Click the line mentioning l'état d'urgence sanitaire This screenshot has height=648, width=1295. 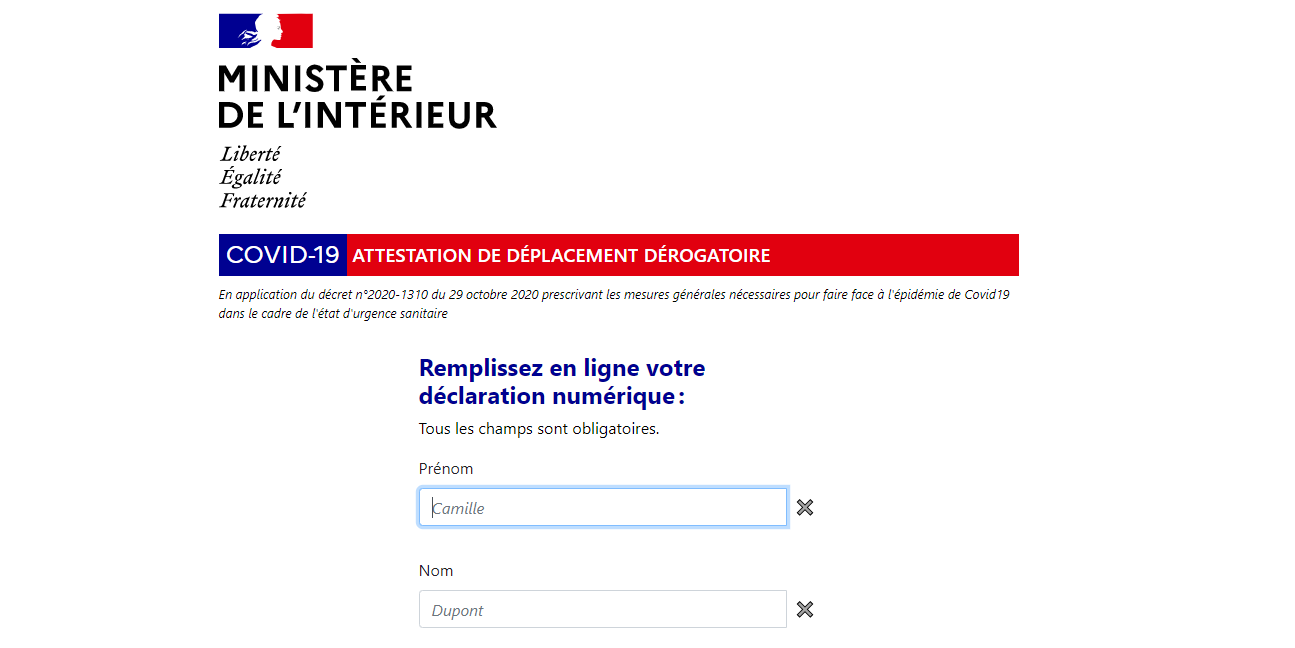pos(333,314)
